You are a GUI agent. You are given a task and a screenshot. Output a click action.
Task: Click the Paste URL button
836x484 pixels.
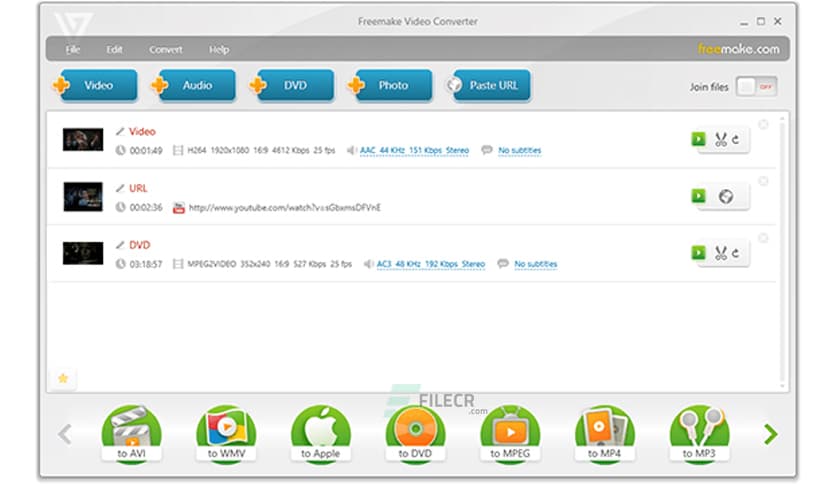(488, 85)
